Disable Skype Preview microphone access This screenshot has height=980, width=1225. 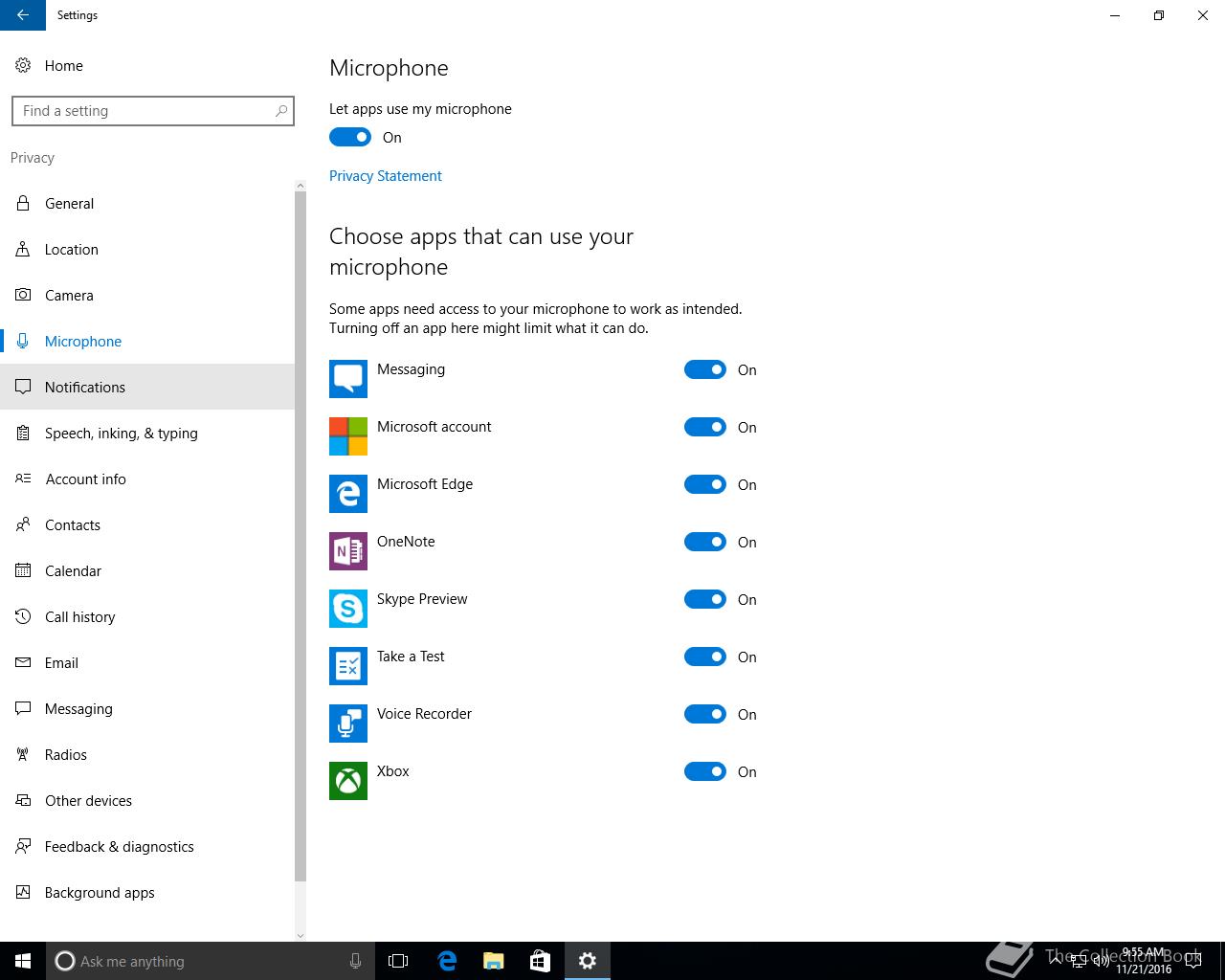point(705,599)
